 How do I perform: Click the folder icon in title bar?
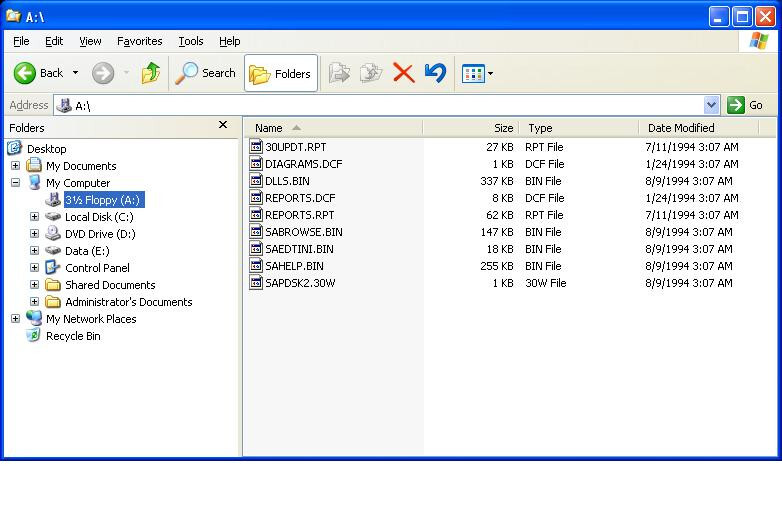[13, 16]
